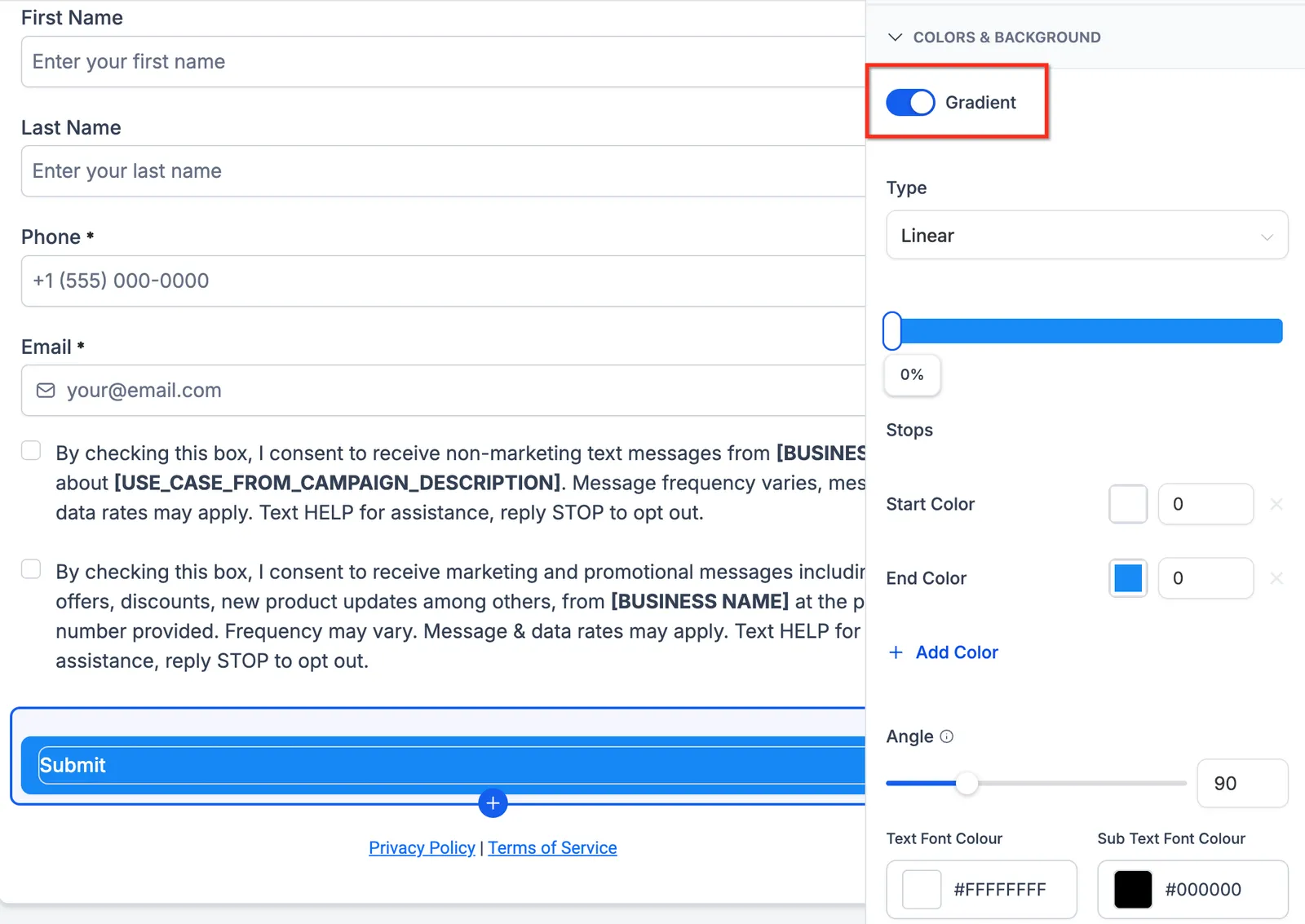Screen dimensions: 1305x924
Task: Click the Angle info icon
Action: (946, 736)
